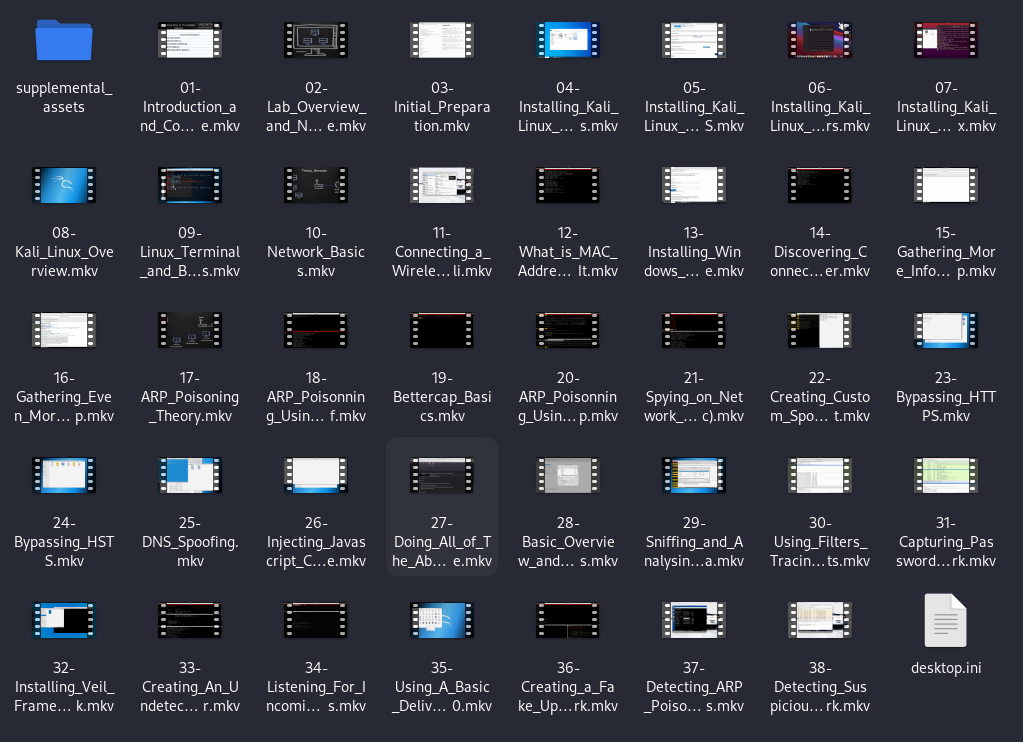Select the 08-Kali_Linux_Overview.mkv thumbnail
Image resolution: width=1023 pixels, height=742 pixels.
(64, 186)
